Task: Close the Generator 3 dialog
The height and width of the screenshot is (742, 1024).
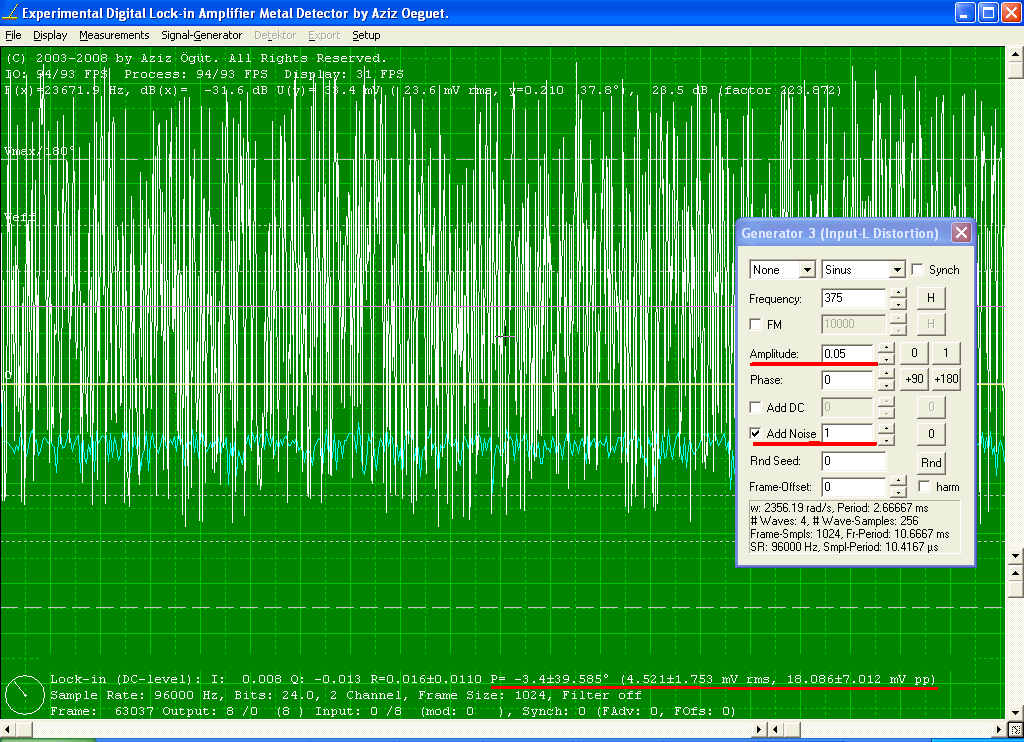Action: click(x=960, y=233)
